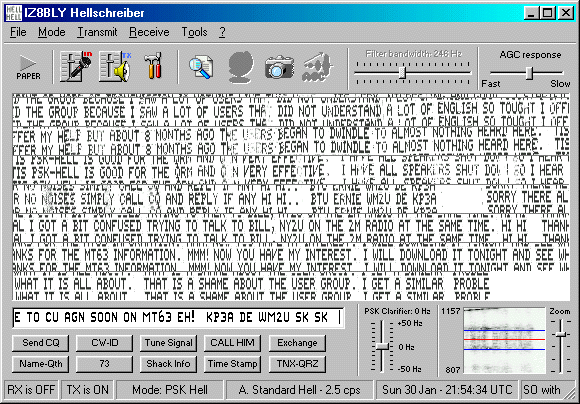
Task: Click the Shack Info button
Action: 168,364
